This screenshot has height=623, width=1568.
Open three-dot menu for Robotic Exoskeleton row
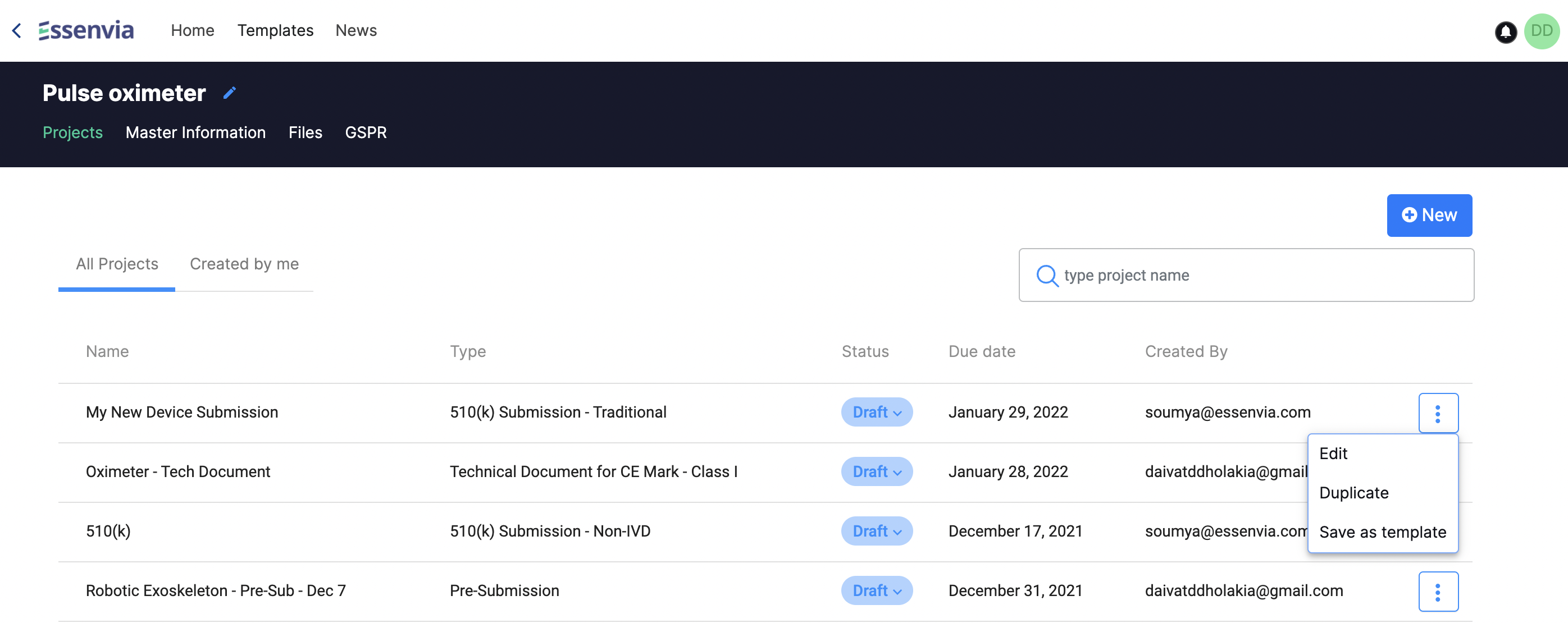1438,592
